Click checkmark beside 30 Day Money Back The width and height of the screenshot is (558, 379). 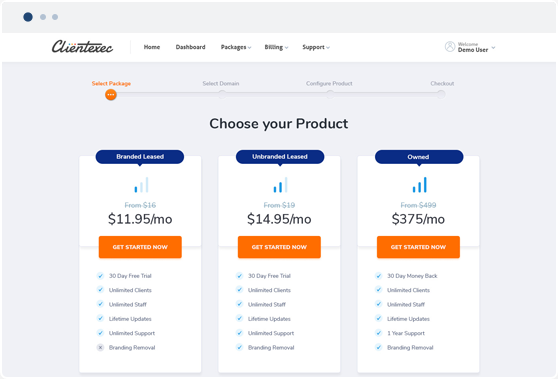379,276
